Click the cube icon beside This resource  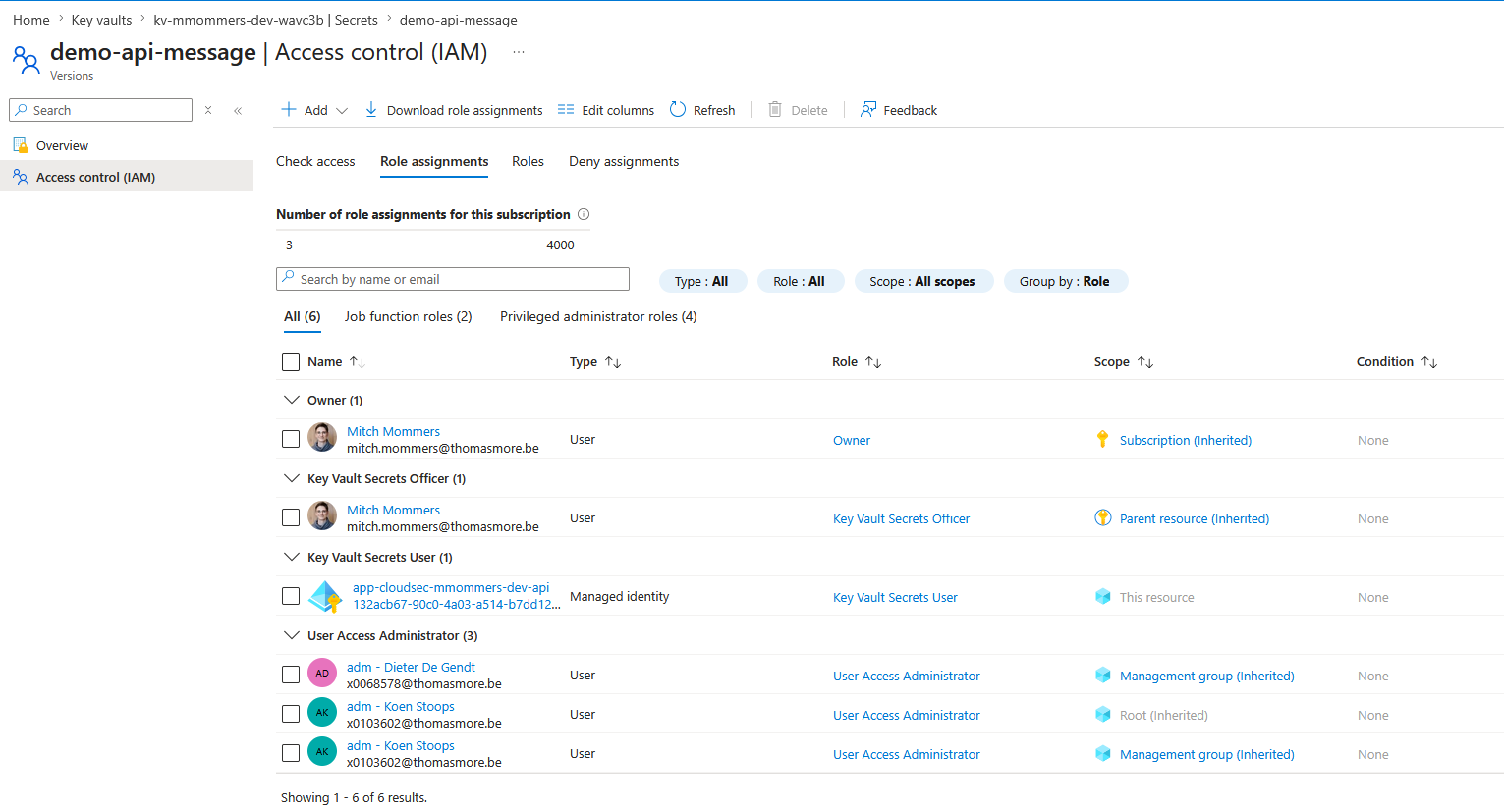coord(1103,596)
